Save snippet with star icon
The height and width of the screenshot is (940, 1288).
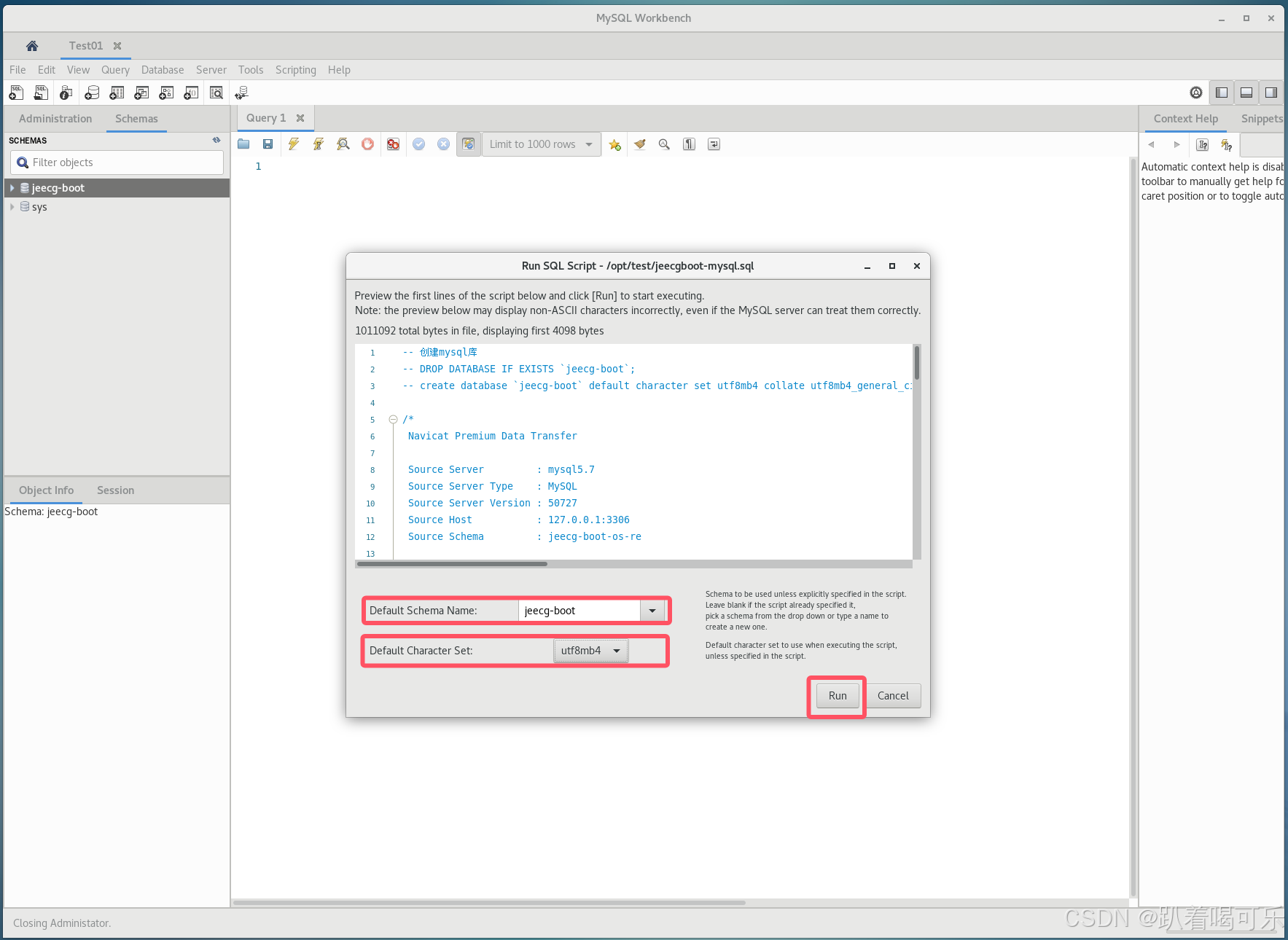tap(615, 144)
